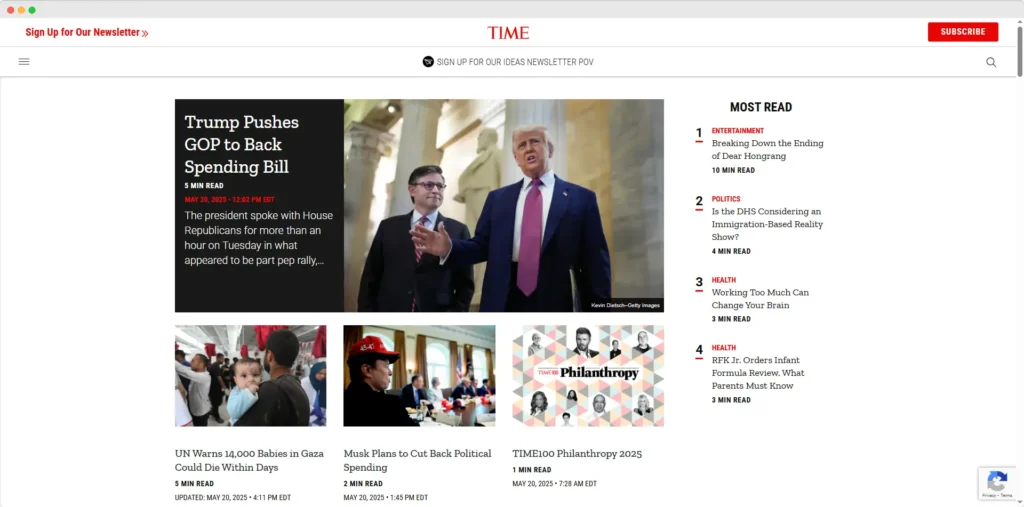Open RFK Jr. Infant Formula Review article
This screenshot has width=1024, height=507.
[758, 373]
